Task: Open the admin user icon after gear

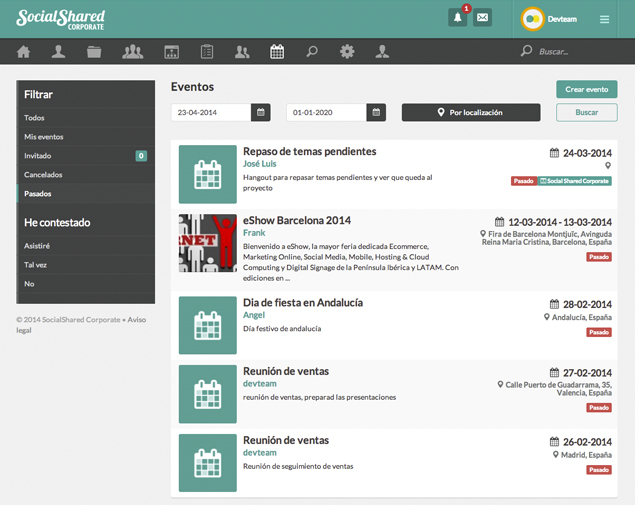Action: tap(382, 52)
